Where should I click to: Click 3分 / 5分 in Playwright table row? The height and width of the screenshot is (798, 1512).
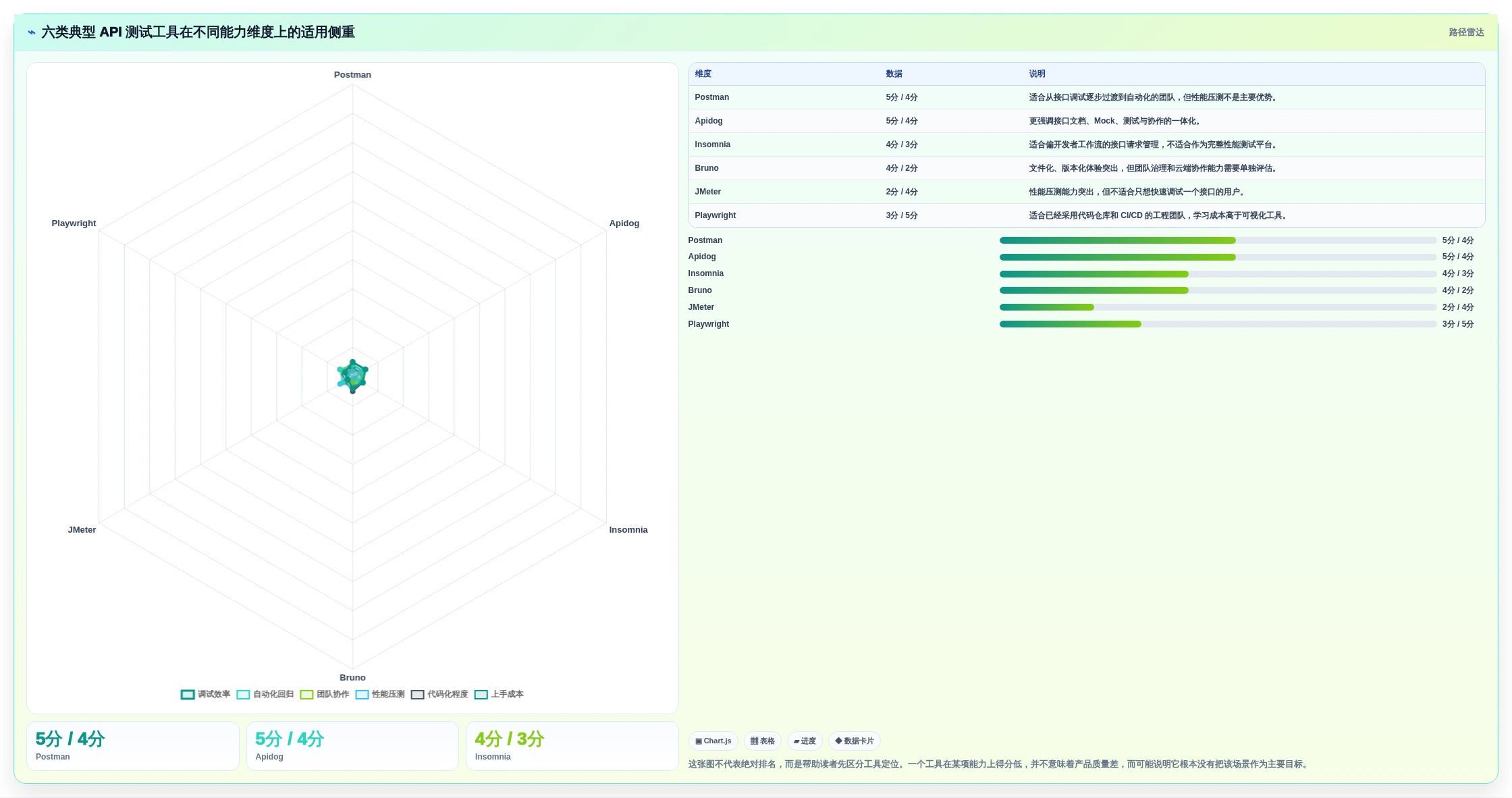tap(902, 215)
